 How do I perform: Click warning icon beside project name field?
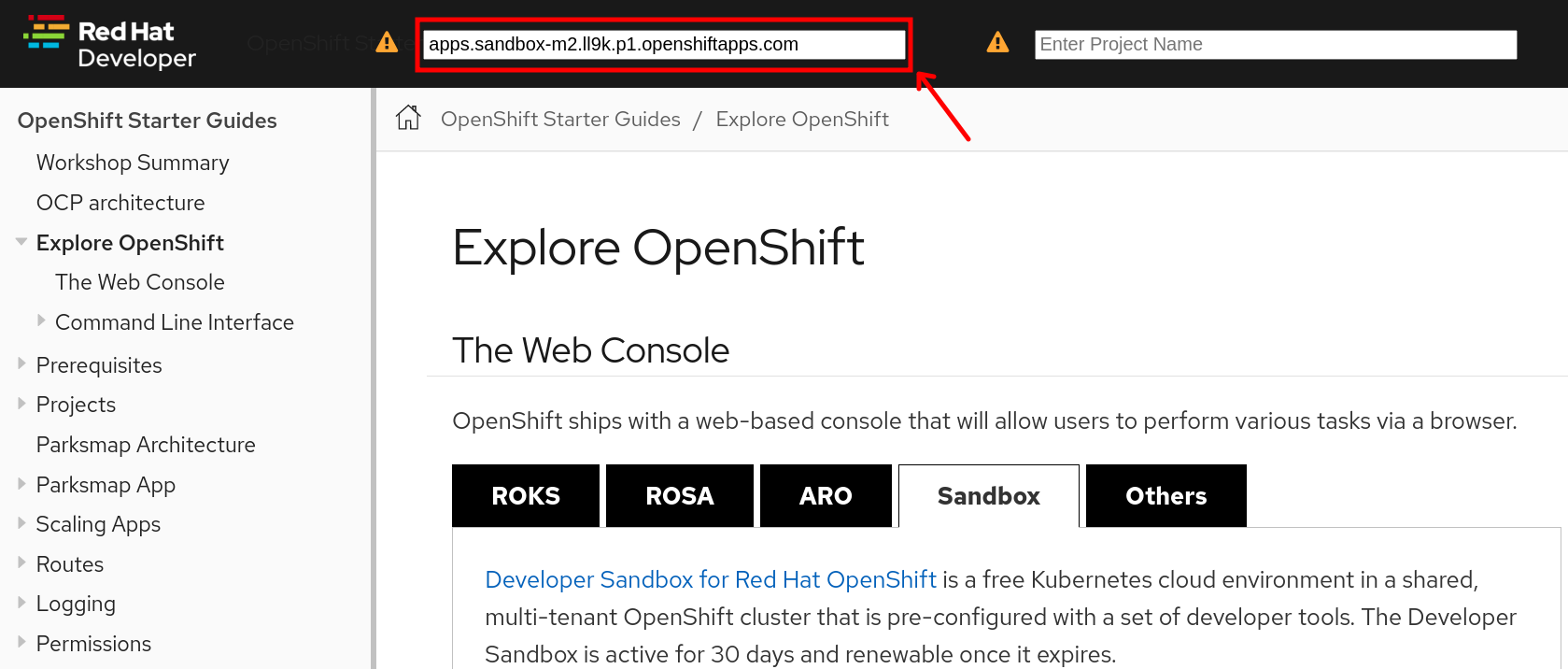(997, 42)
